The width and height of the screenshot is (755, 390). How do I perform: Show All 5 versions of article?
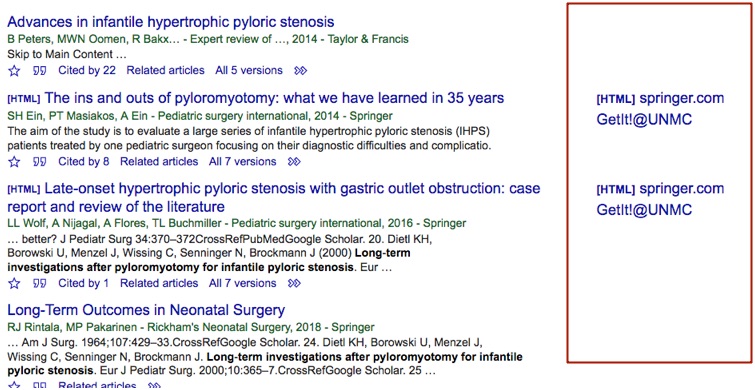click(249, 70)
